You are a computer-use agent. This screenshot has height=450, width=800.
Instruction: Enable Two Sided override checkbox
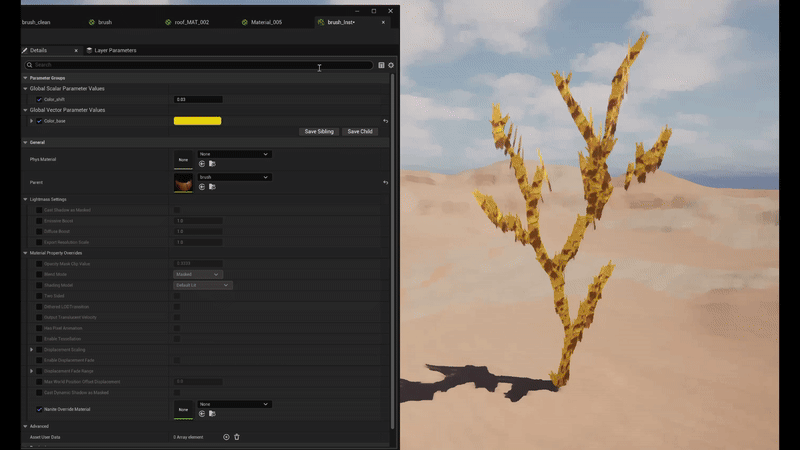(39, 296)
